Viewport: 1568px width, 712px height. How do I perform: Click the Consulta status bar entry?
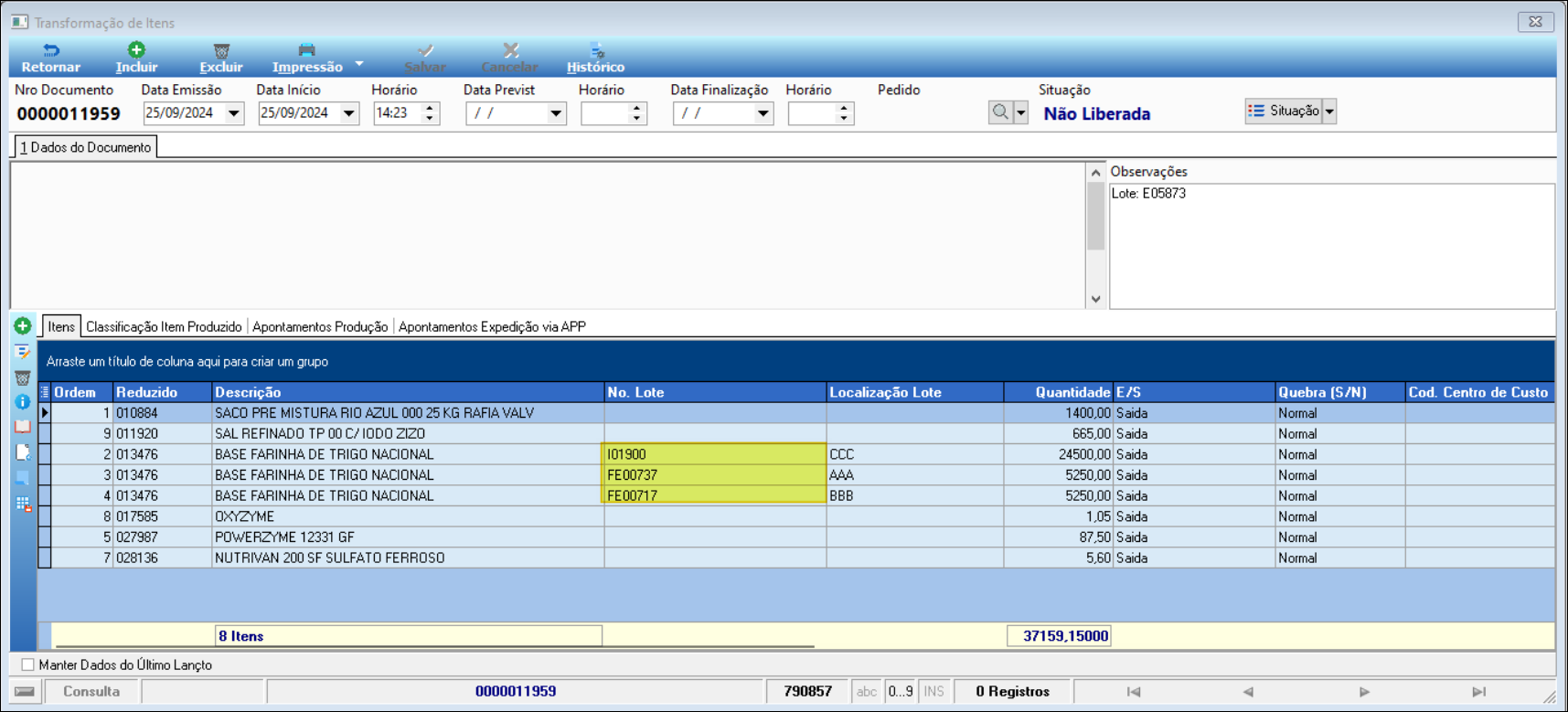point(91,692)
